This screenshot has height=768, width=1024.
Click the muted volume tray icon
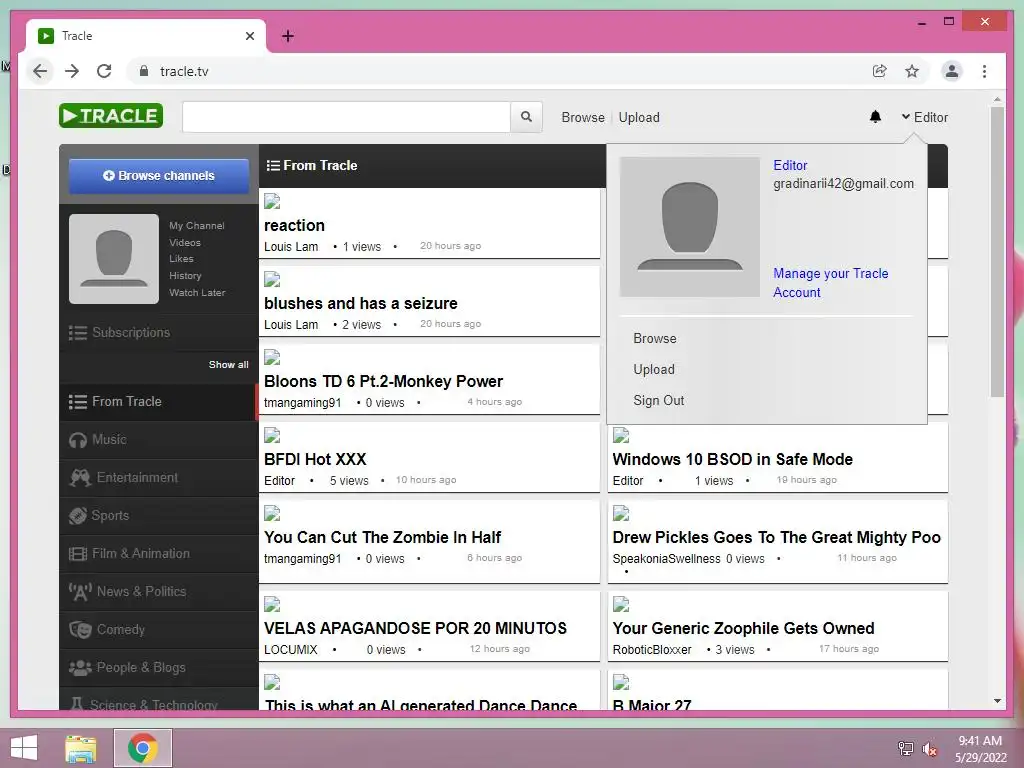click(x=929, y=749)
